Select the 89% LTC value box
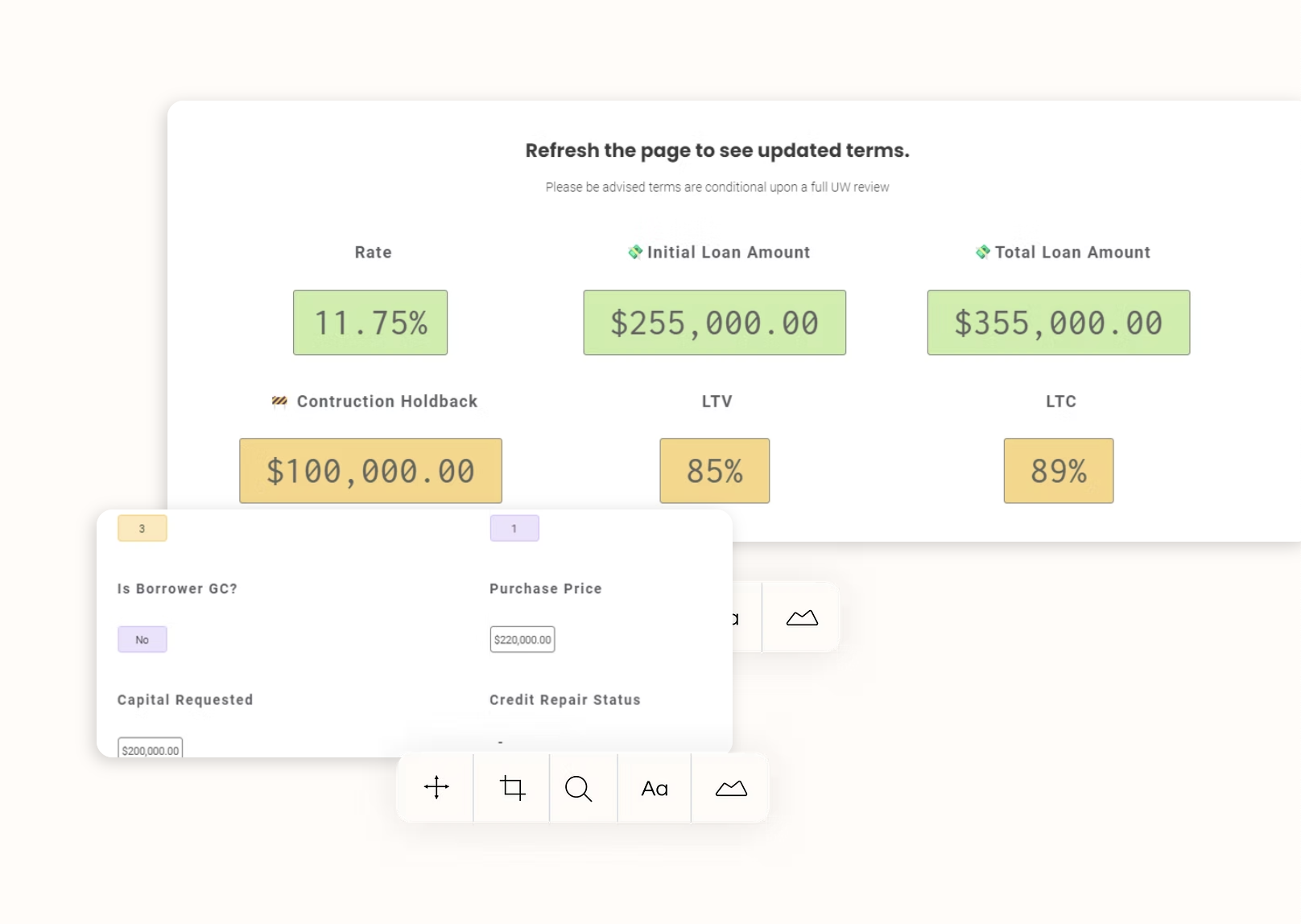The image size is (1301, 924). coord(1058,471)
